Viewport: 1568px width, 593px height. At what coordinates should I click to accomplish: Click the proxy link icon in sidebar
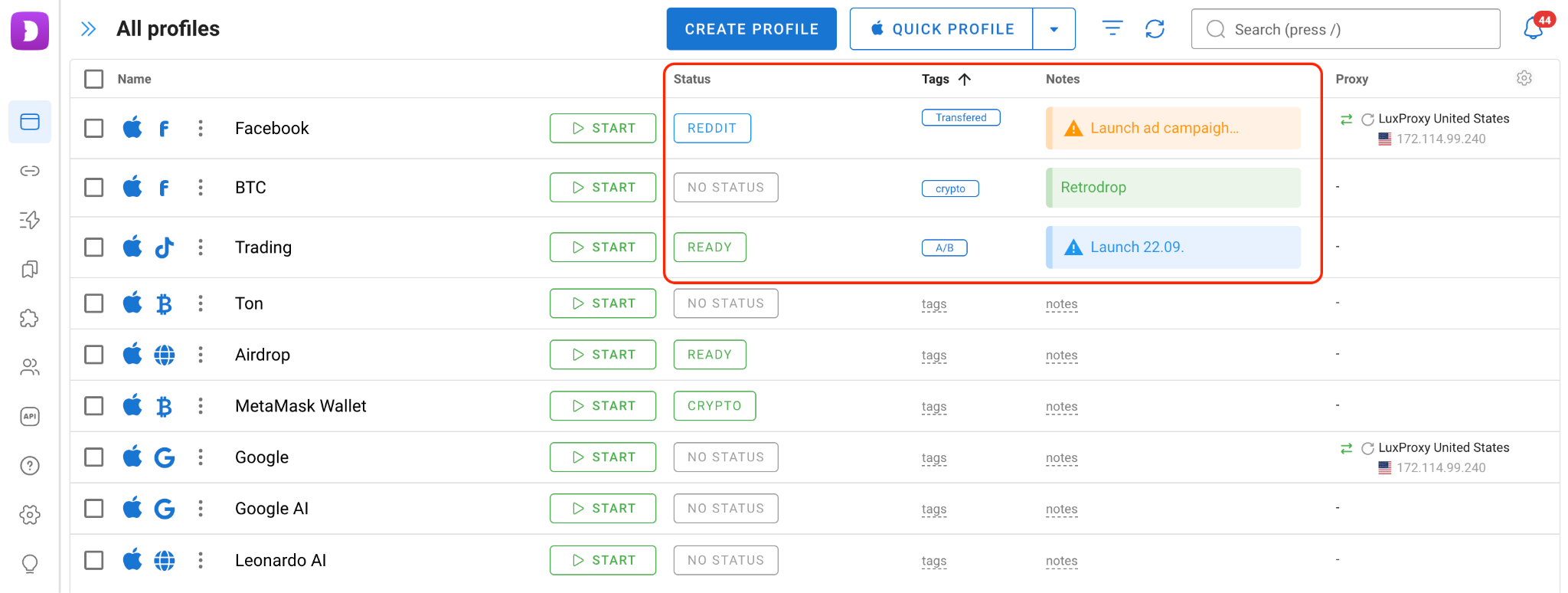(x=30, y=170)
